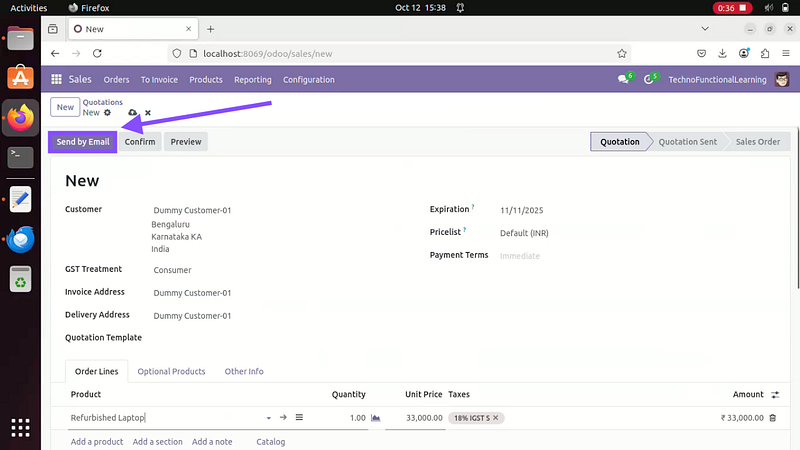This screenshot has width=800, height=450.
Task: Open Thunderbird from the Ubuntu dock
Action: 21,239
